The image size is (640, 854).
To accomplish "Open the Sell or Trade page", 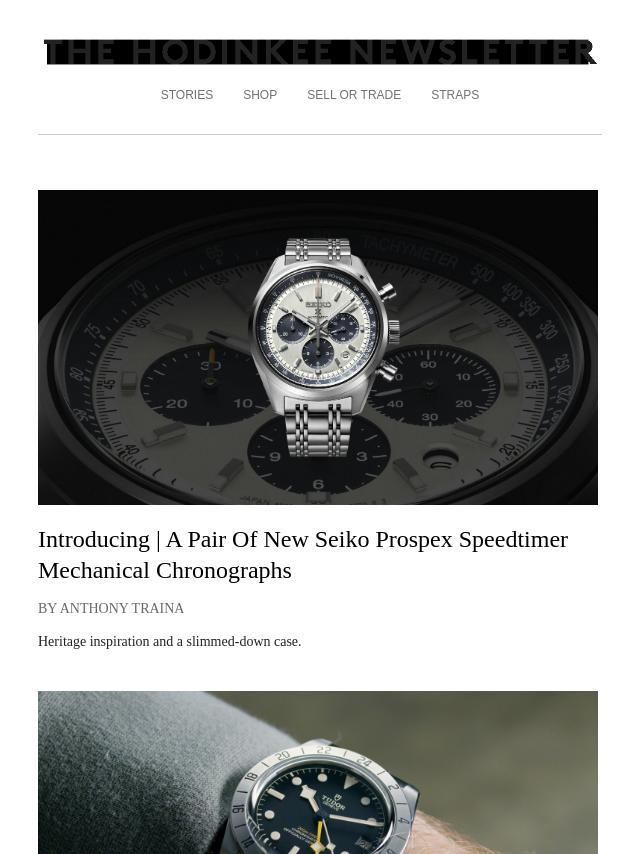I will click(x=354, y=95).
